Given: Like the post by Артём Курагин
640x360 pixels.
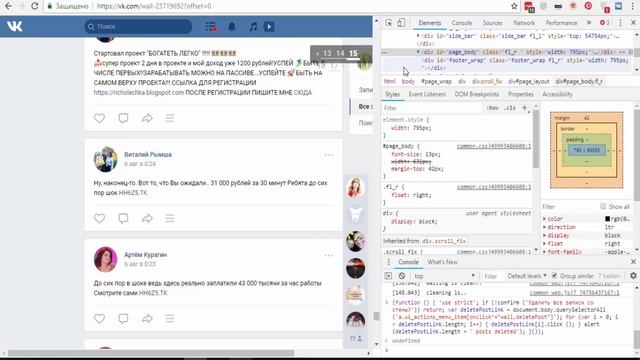Looking at the screenshot, I should click(x=100, y=318).
